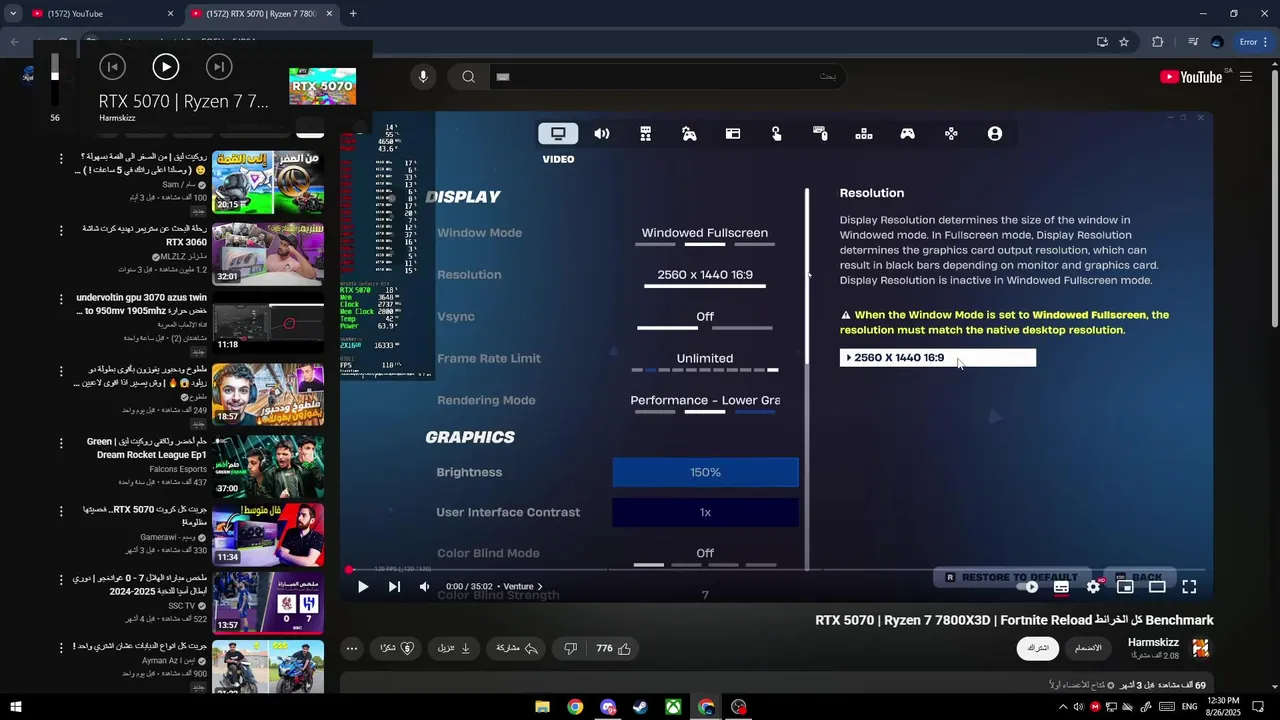Download the video
The image size is (1280, 720).
click(454, 649)
